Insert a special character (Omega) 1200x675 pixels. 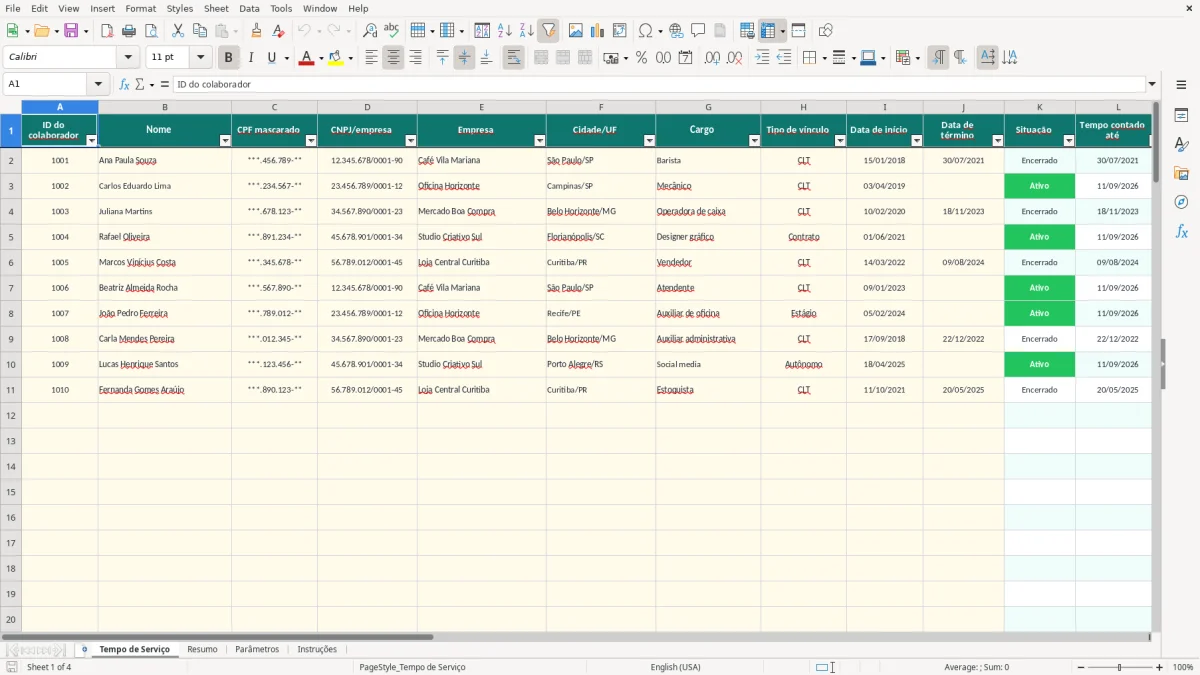click(x=645, y=31)
